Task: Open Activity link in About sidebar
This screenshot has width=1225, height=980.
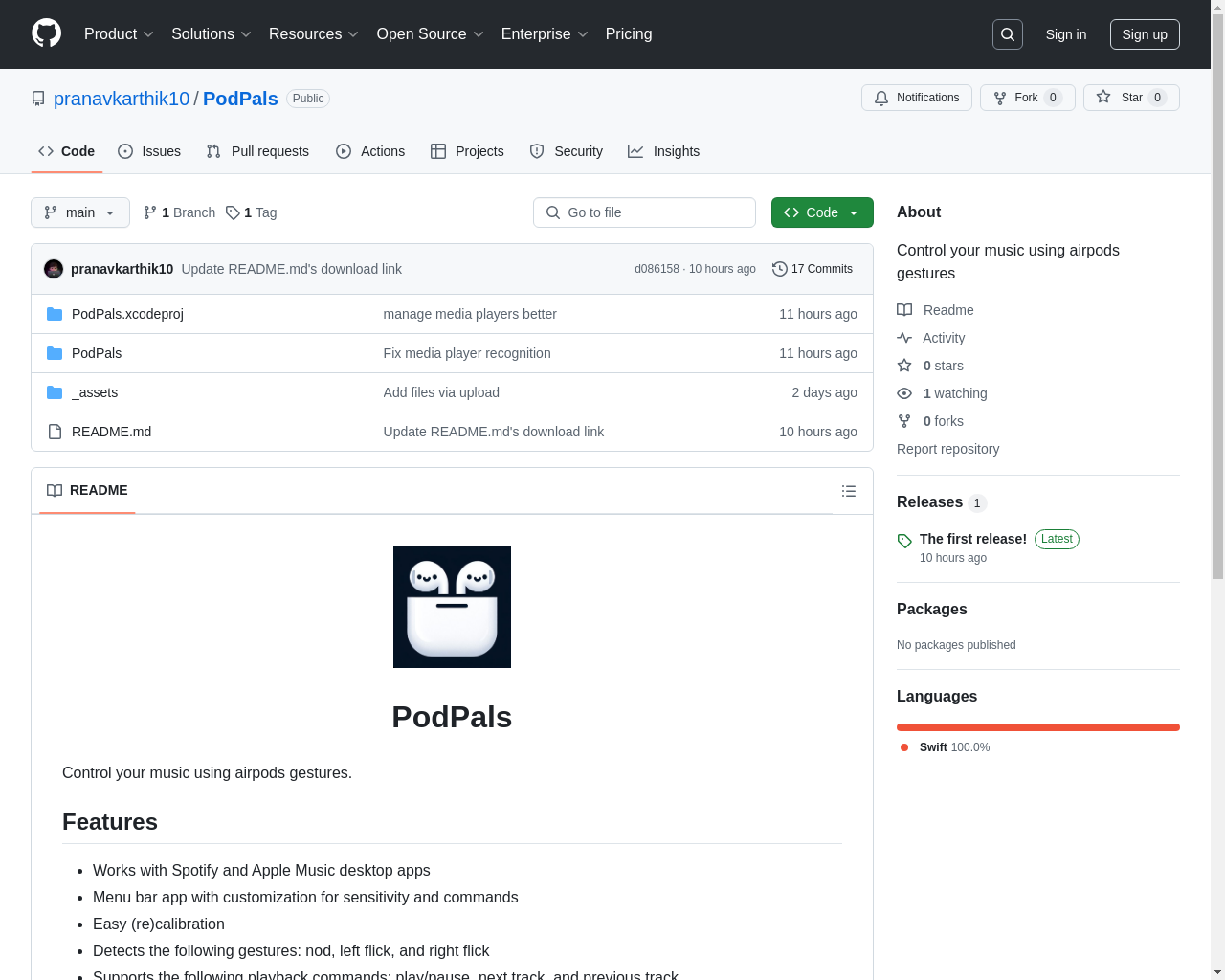Action: (931, 338)
